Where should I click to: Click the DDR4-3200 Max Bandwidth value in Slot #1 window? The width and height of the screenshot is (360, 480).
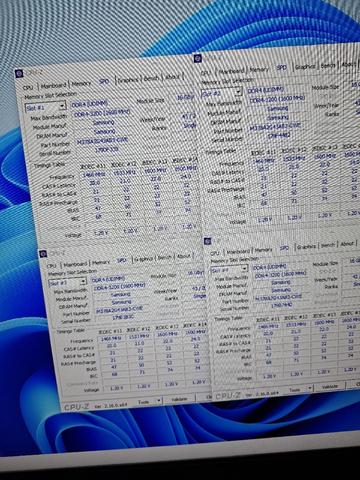click(x=102, y=113)
